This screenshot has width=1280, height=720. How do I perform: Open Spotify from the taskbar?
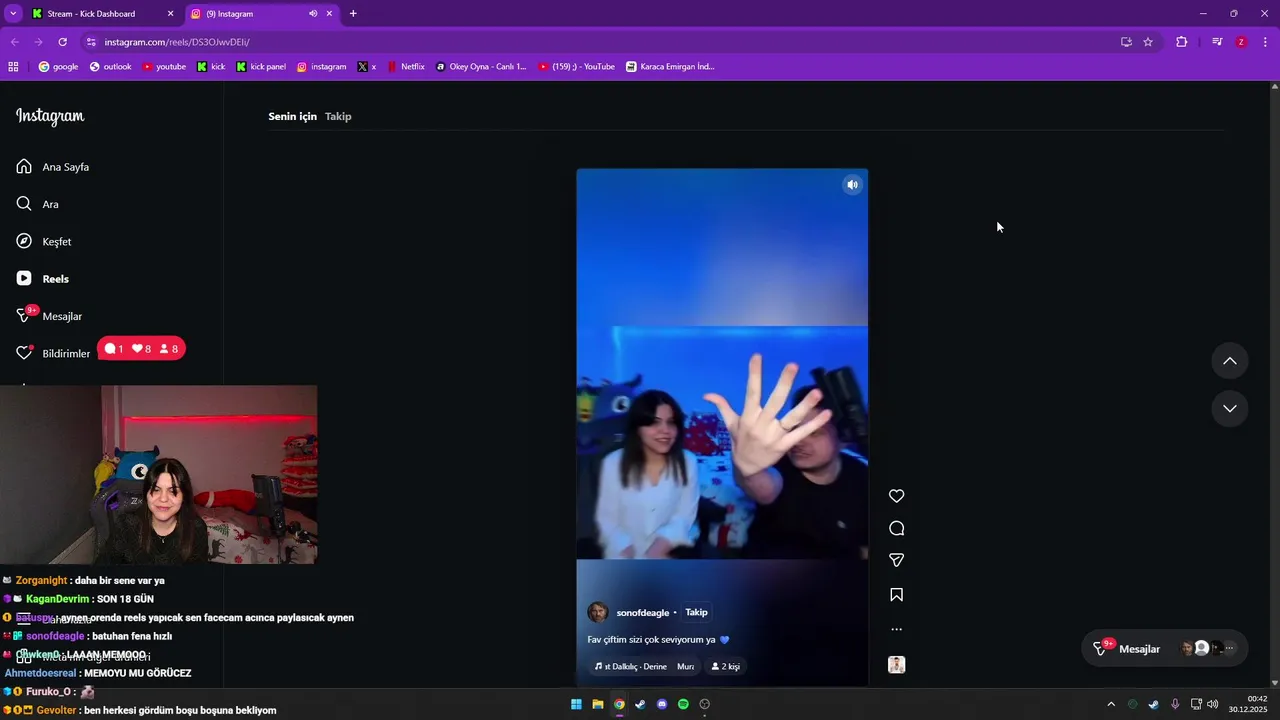click(x=683, y=704)
